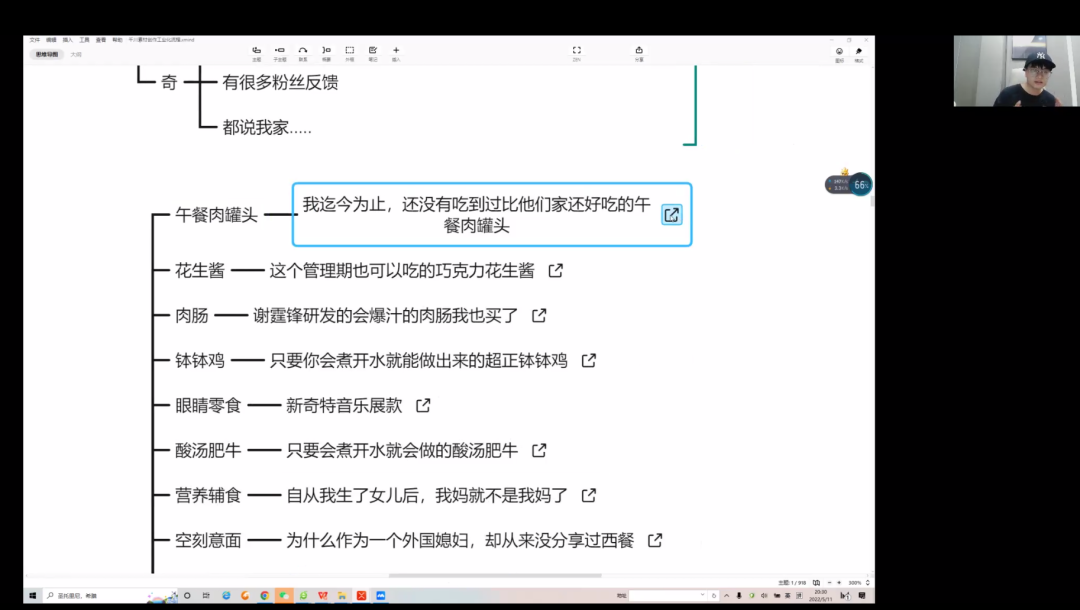Viewport: 1080px width, 610px height.
Task: Switch to Outline (大纲) view tab
Action: 76,54
